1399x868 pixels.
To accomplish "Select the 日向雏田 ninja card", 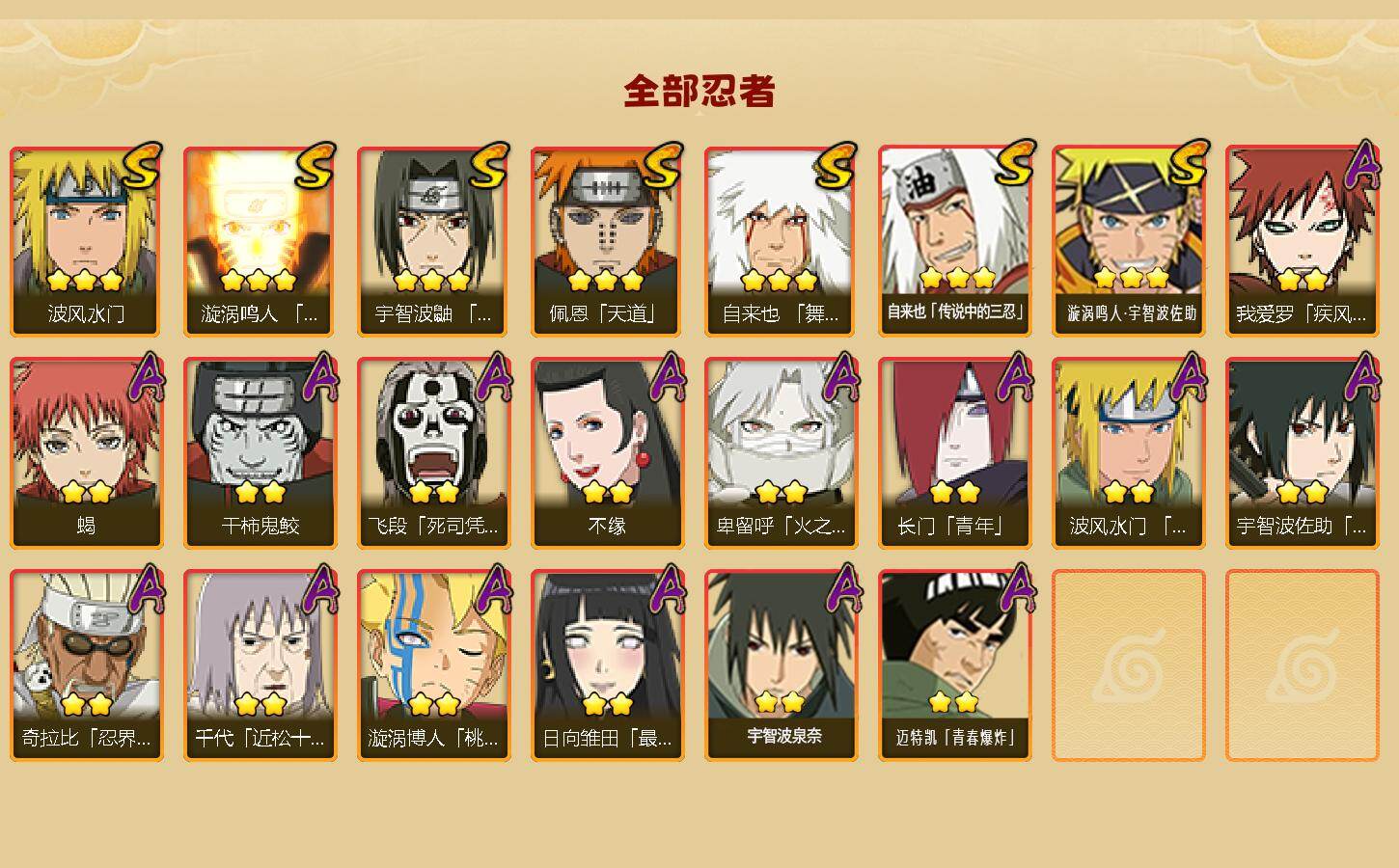I will 607,665.
